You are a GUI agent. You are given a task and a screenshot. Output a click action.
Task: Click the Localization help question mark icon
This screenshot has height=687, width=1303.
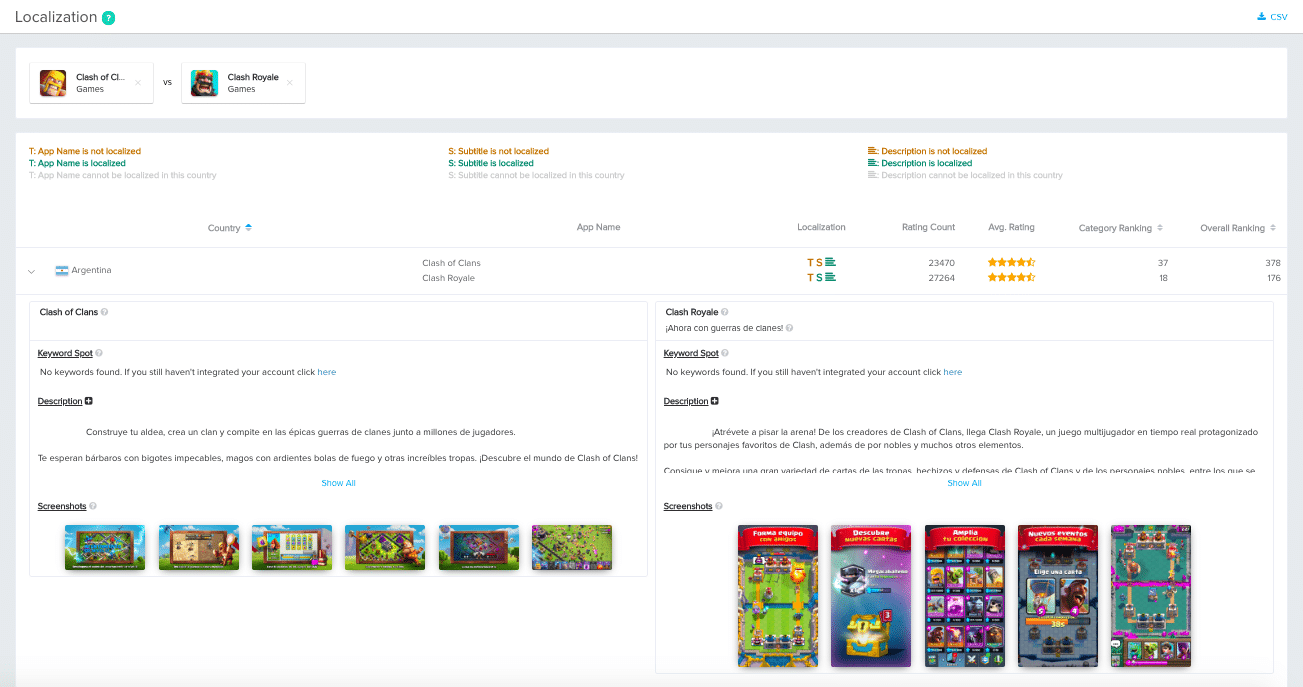pos(108,18)
